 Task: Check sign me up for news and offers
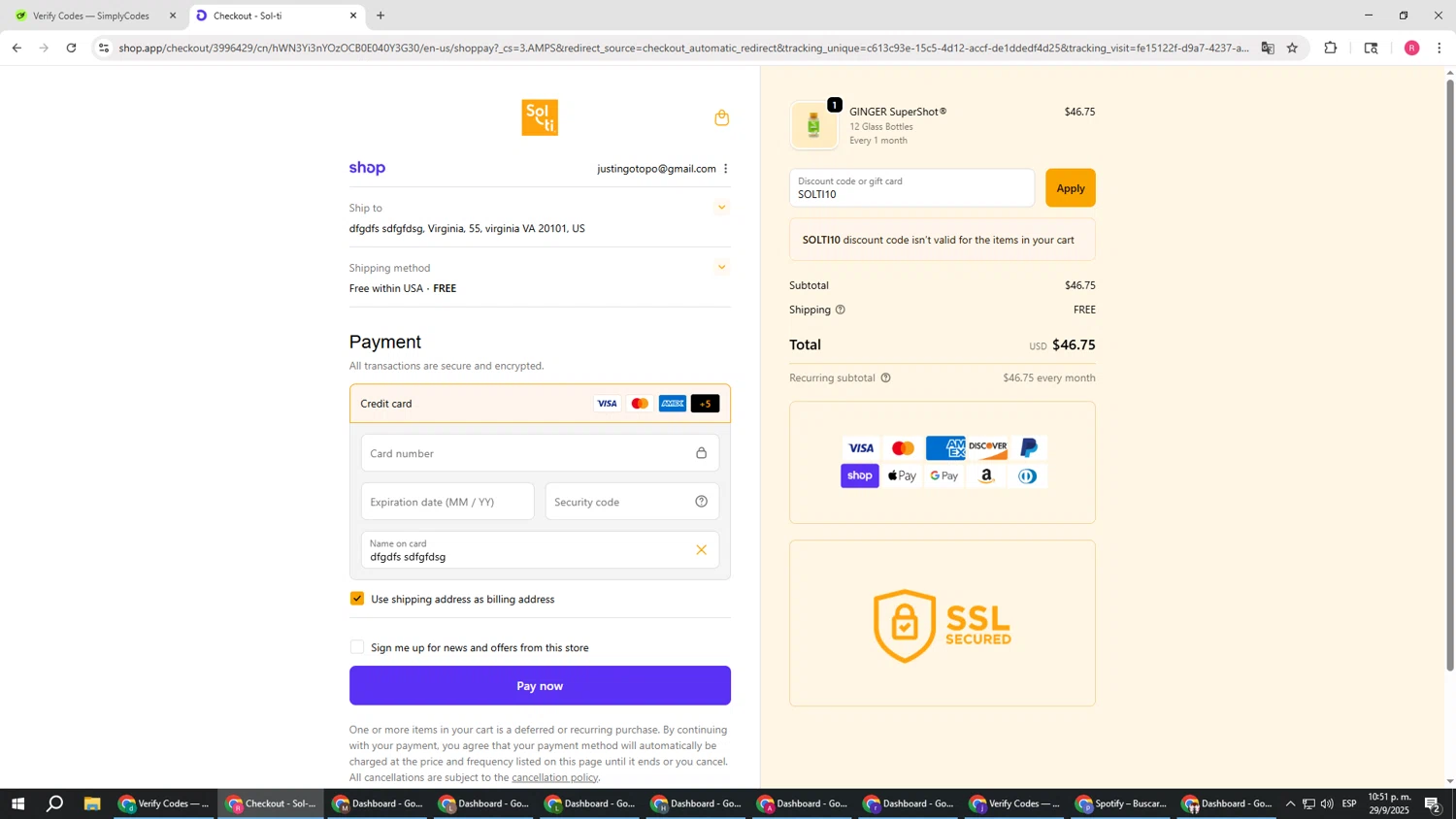pyautogui.click(x=357, y=647)
